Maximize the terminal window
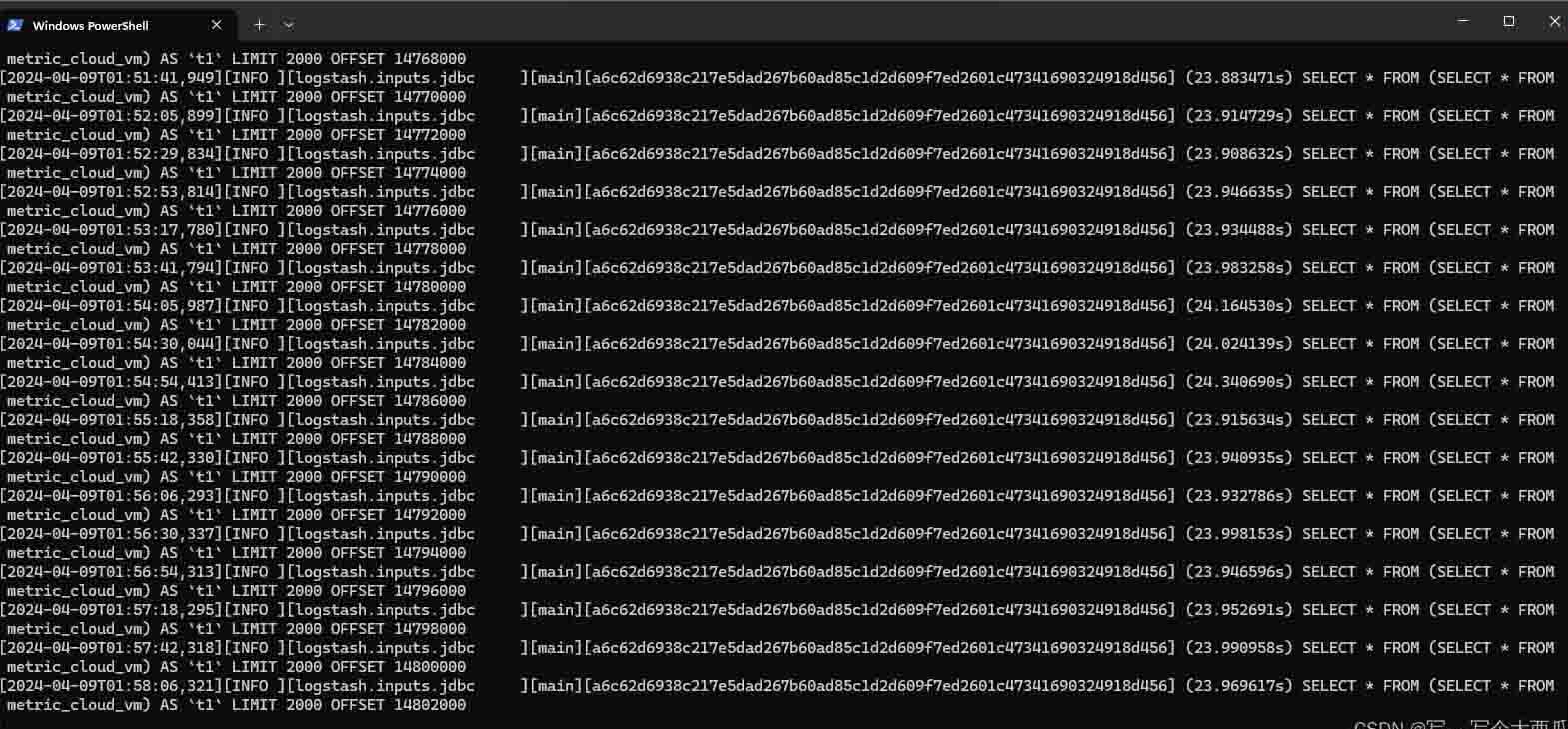This screenshot has width=1568, height=729. (x=1509, y=21)
